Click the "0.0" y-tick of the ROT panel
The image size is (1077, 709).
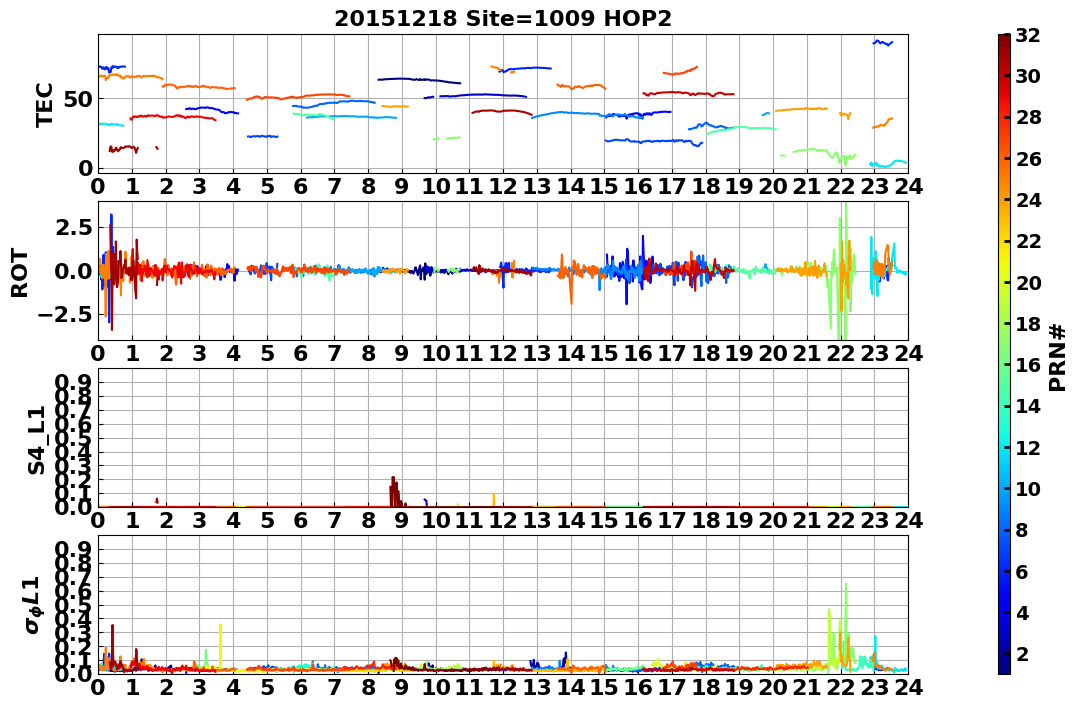[75, 271]
